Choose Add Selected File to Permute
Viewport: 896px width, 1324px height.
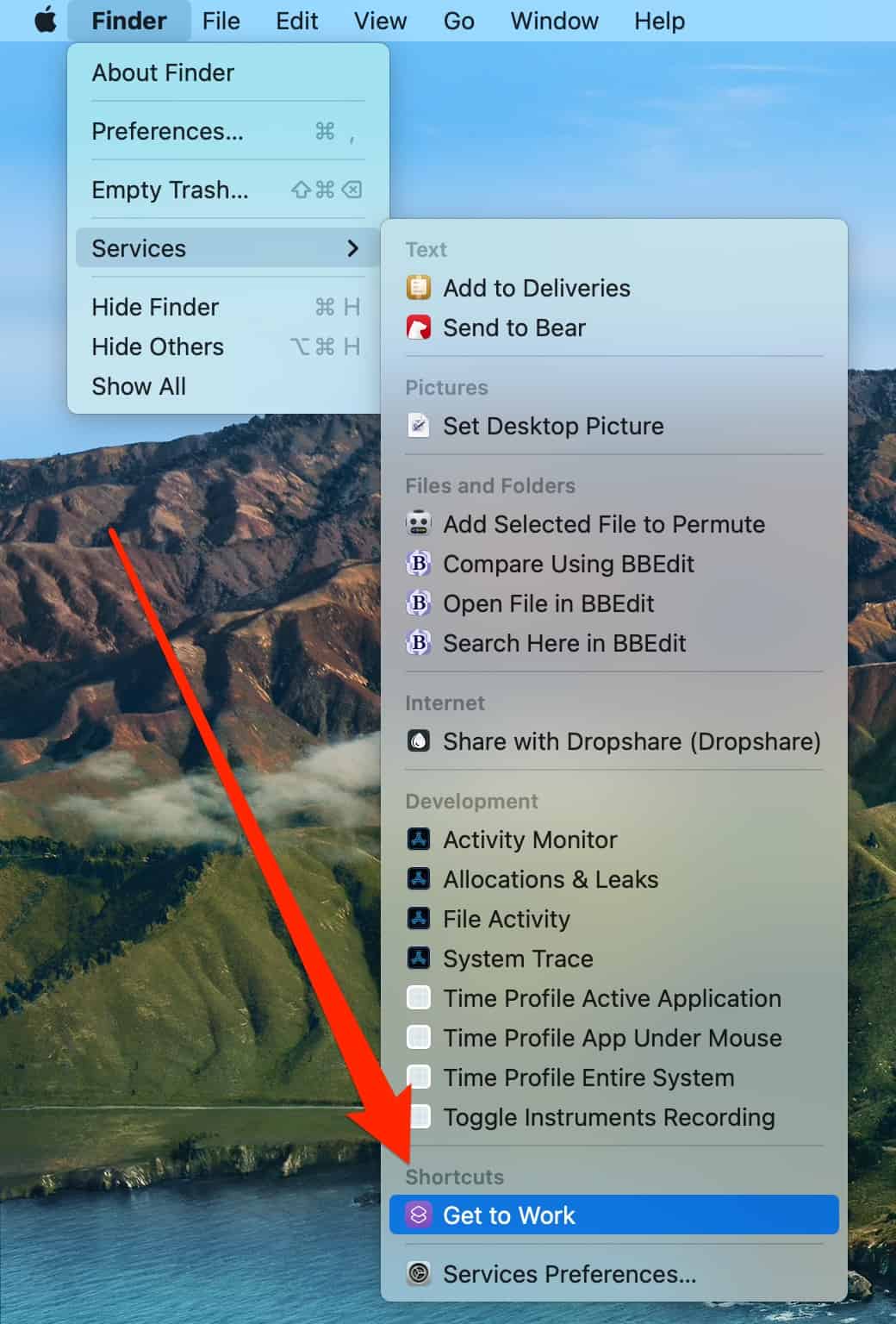pyautogui.click(x=613, y=524)
